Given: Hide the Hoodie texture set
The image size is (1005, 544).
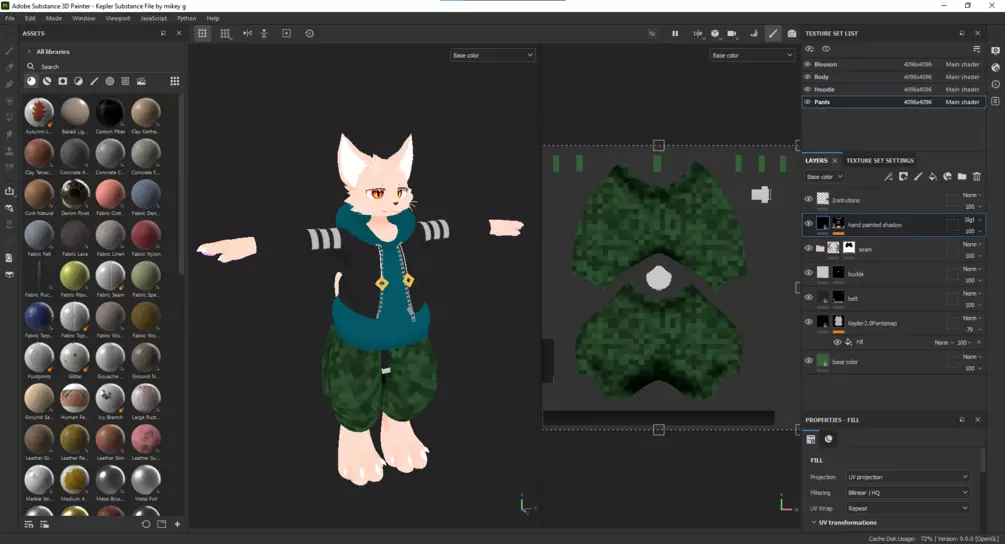Looking at the screenshot, I should (x=808, y=89).
